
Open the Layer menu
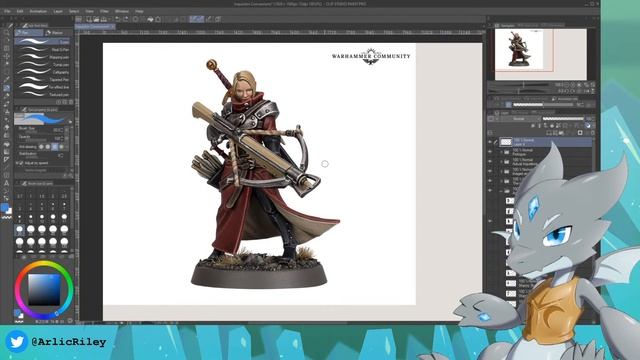point(58,11)
